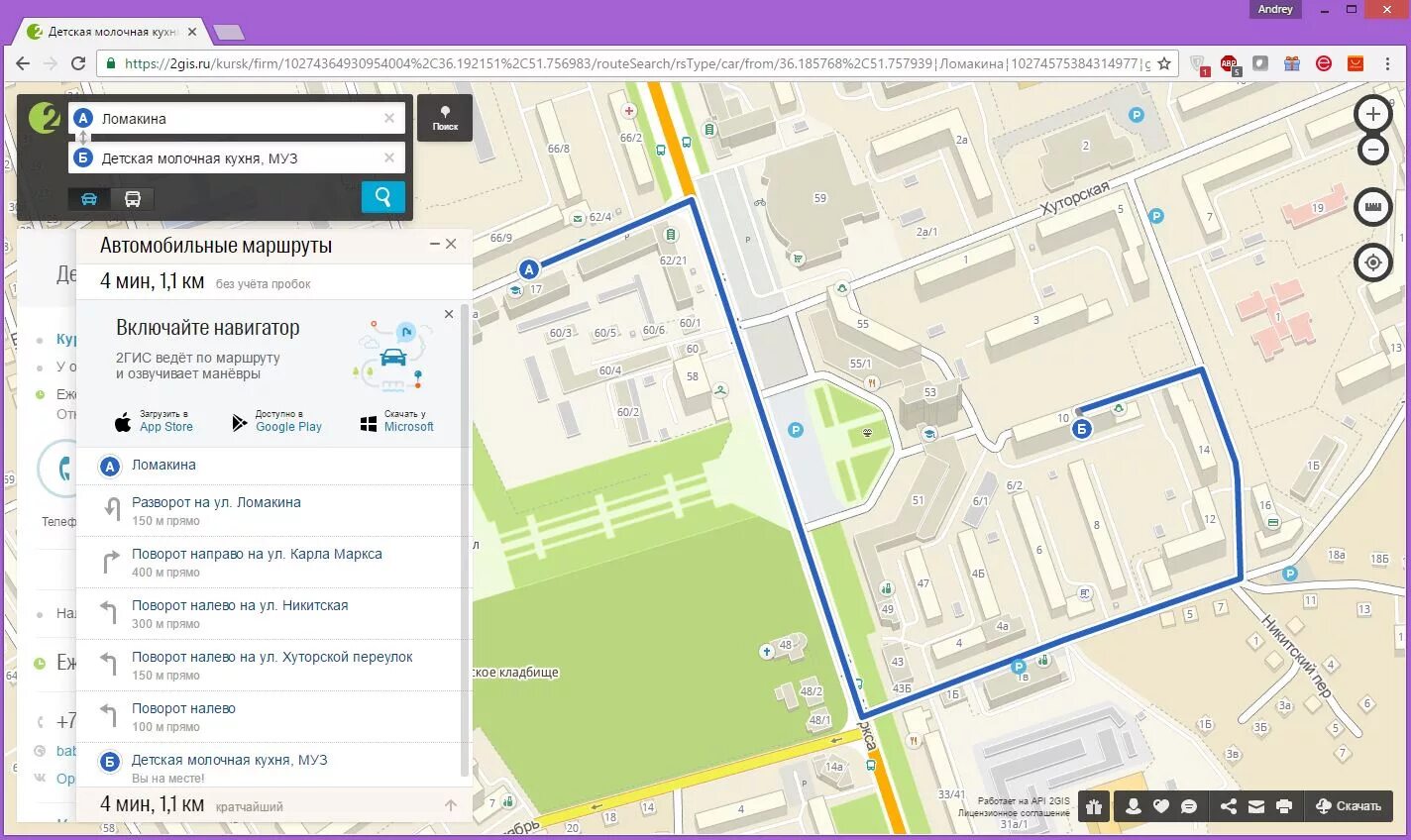
Task: Share the map with the share icon
Action: [x=1229, y=806]
